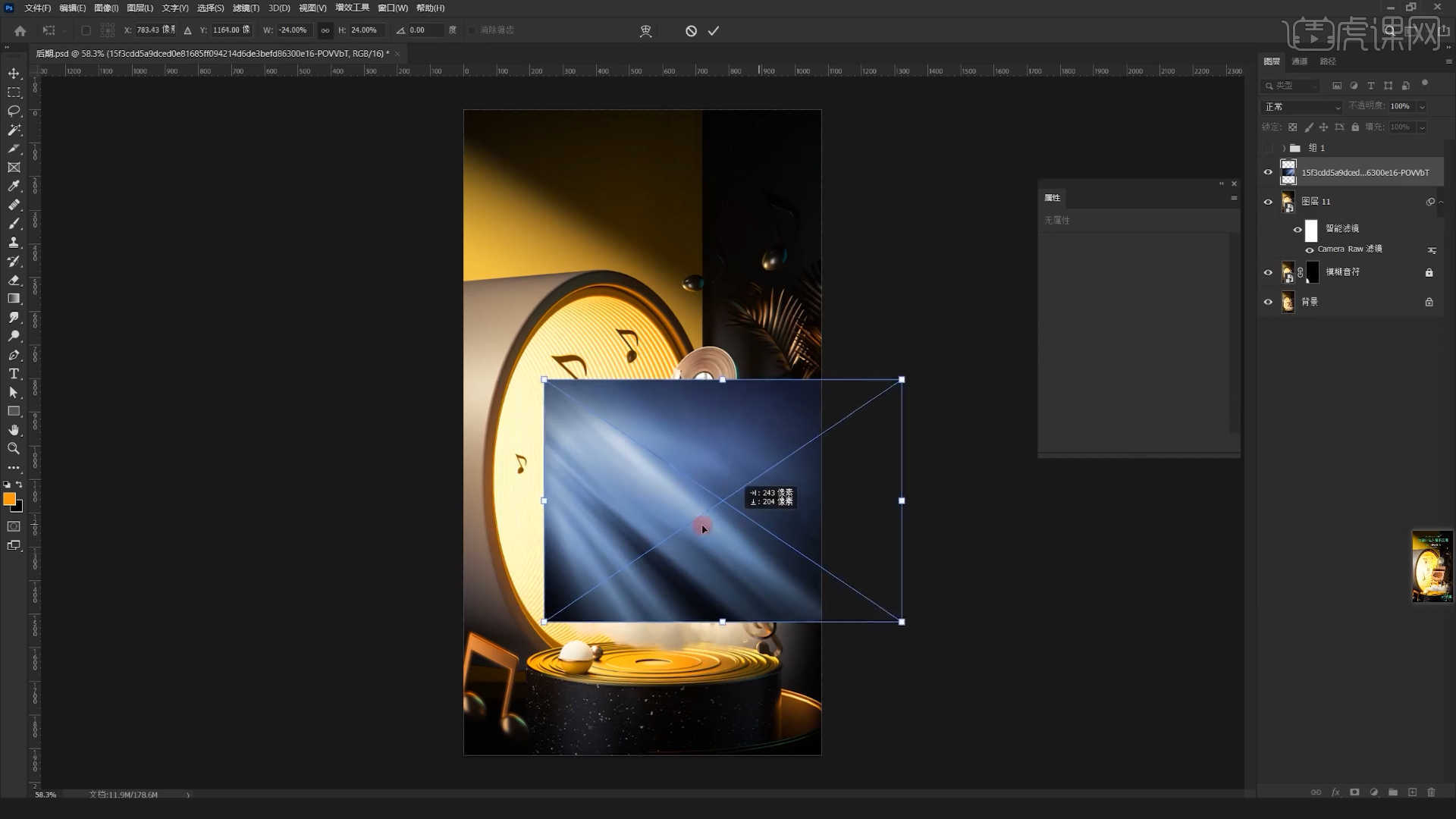This screenshot has width=1456, height=819.
Task: Select the Move tool
Action: click(14, 74)
